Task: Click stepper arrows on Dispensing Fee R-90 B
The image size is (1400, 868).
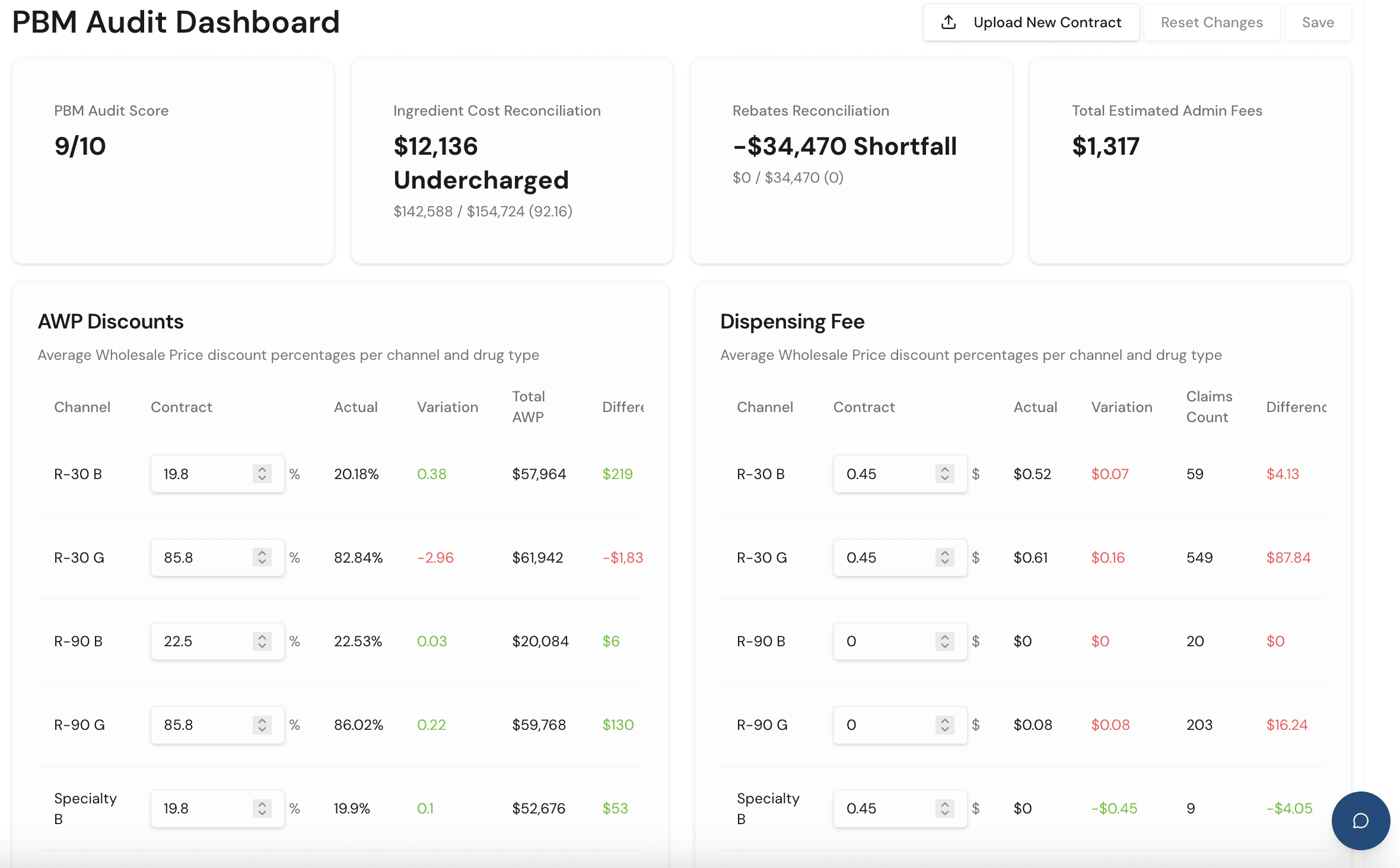Action: [x=945, y=641]
